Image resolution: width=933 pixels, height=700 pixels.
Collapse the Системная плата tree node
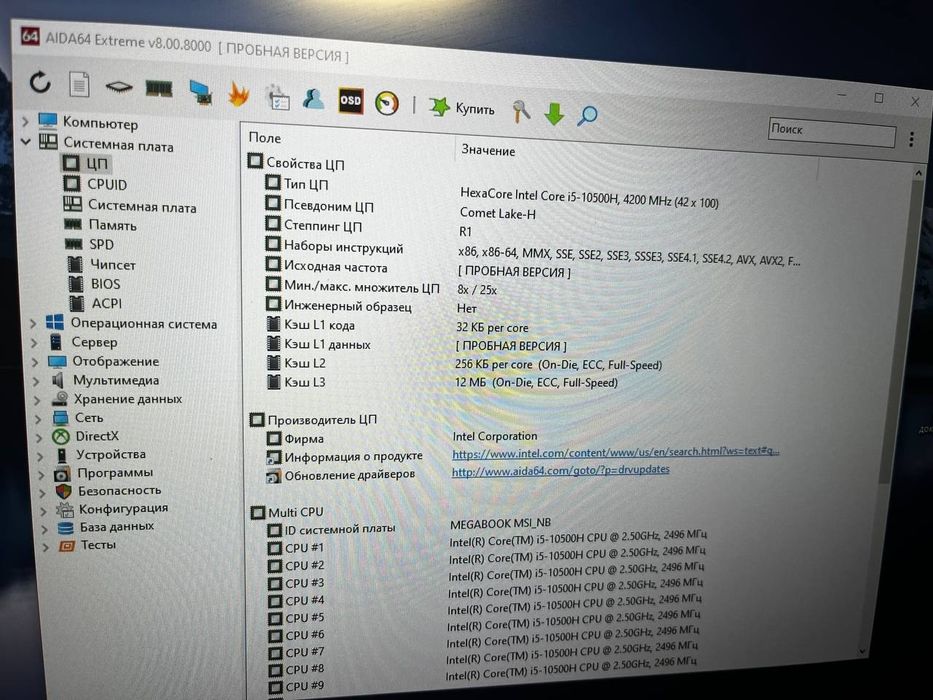tap(26, 142)
